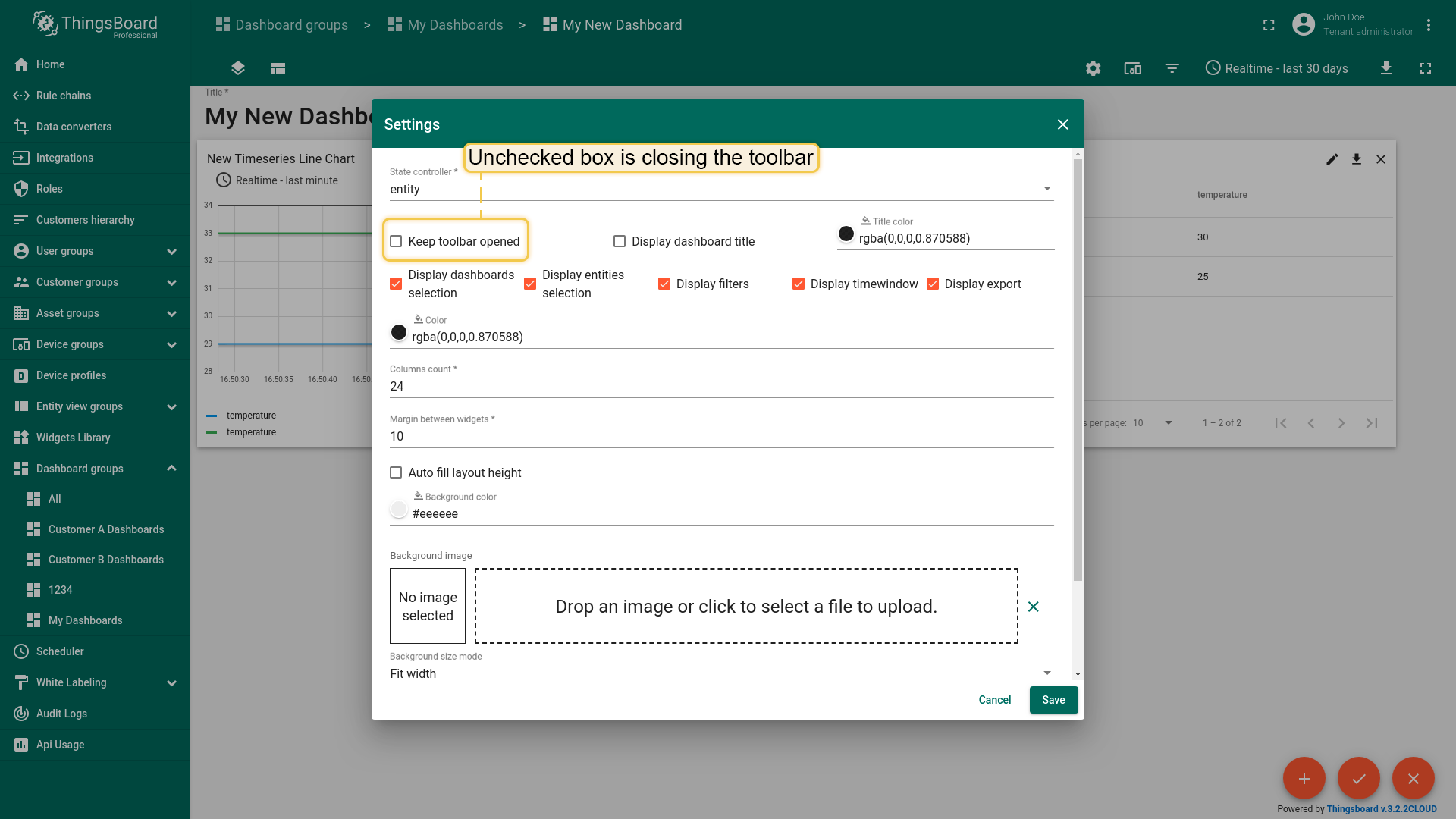This screenshot has height=819, width=1456.
Task: Open toolbar Color swatch picker
Action: 398,332
